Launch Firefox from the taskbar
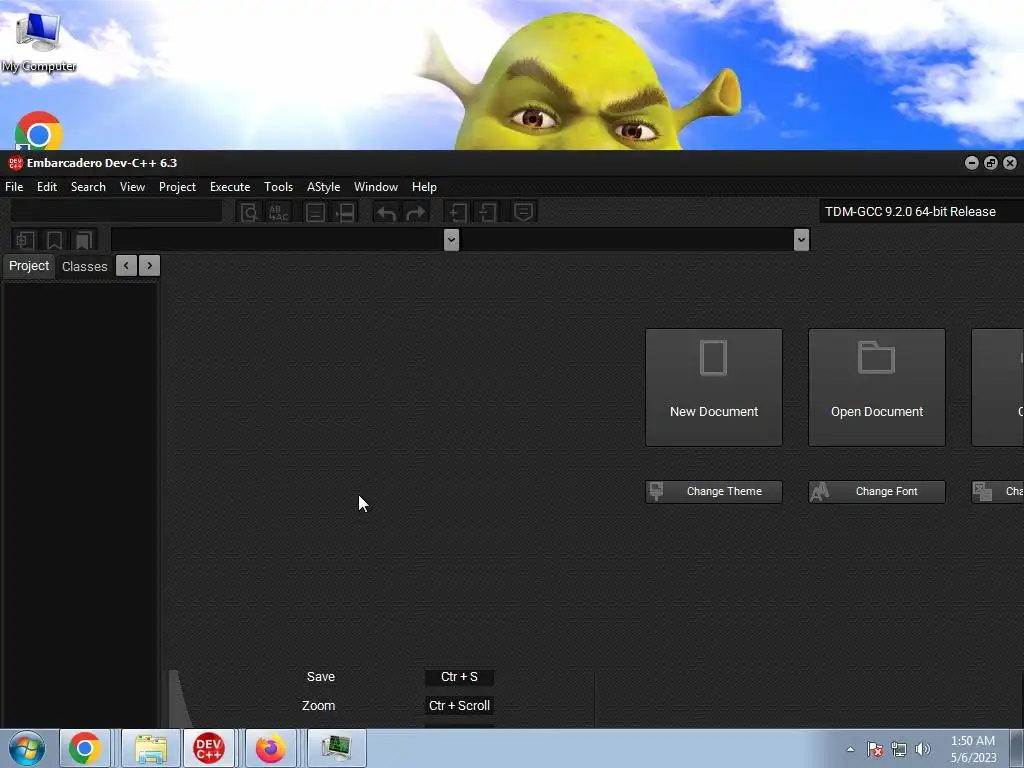Screen dimensions: 1024x768 (270, 748)
